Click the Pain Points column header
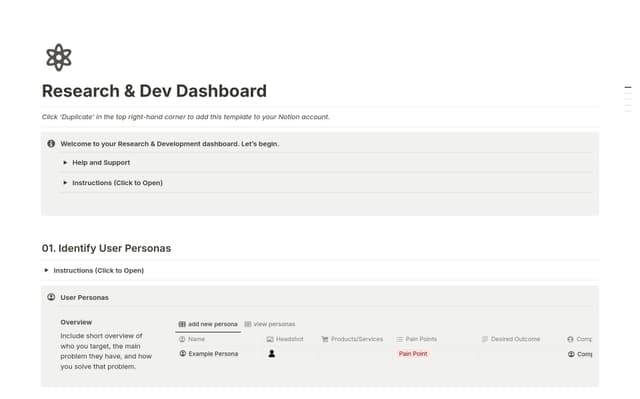The width and height of the screenshot is (640, 399). [416, 339]
